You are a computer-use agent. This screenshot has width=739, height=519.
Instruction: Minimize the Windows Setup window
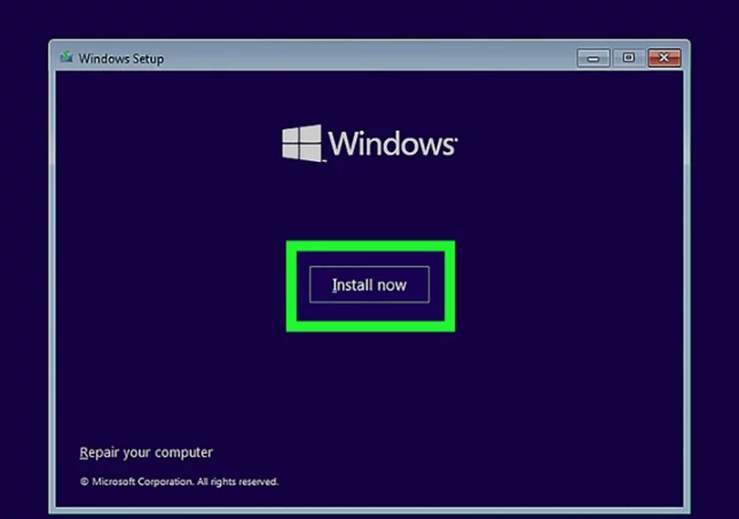593,58
